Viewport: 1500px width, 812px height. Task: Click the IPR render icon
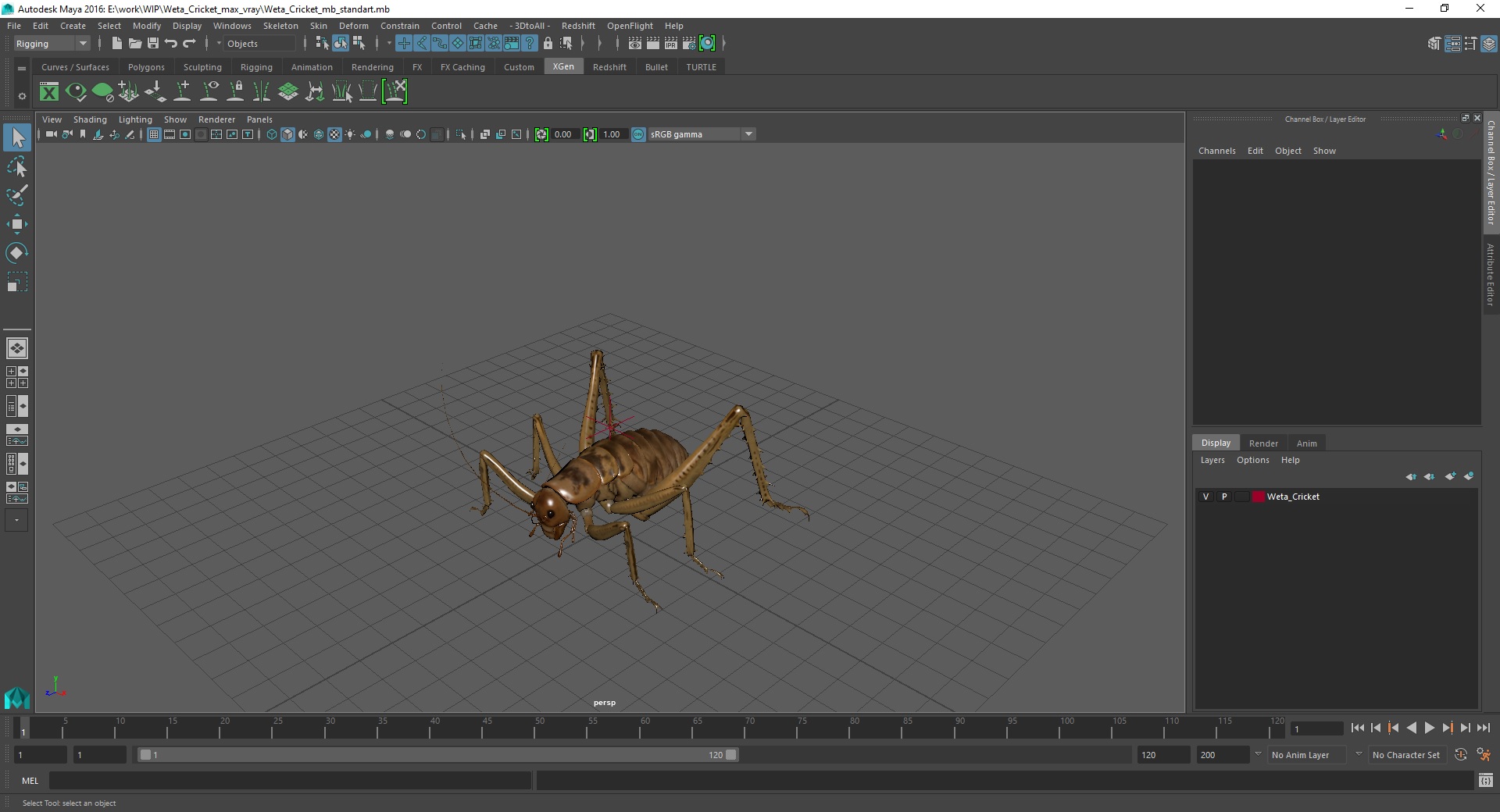pyautogui.click(x=670, y=44)
